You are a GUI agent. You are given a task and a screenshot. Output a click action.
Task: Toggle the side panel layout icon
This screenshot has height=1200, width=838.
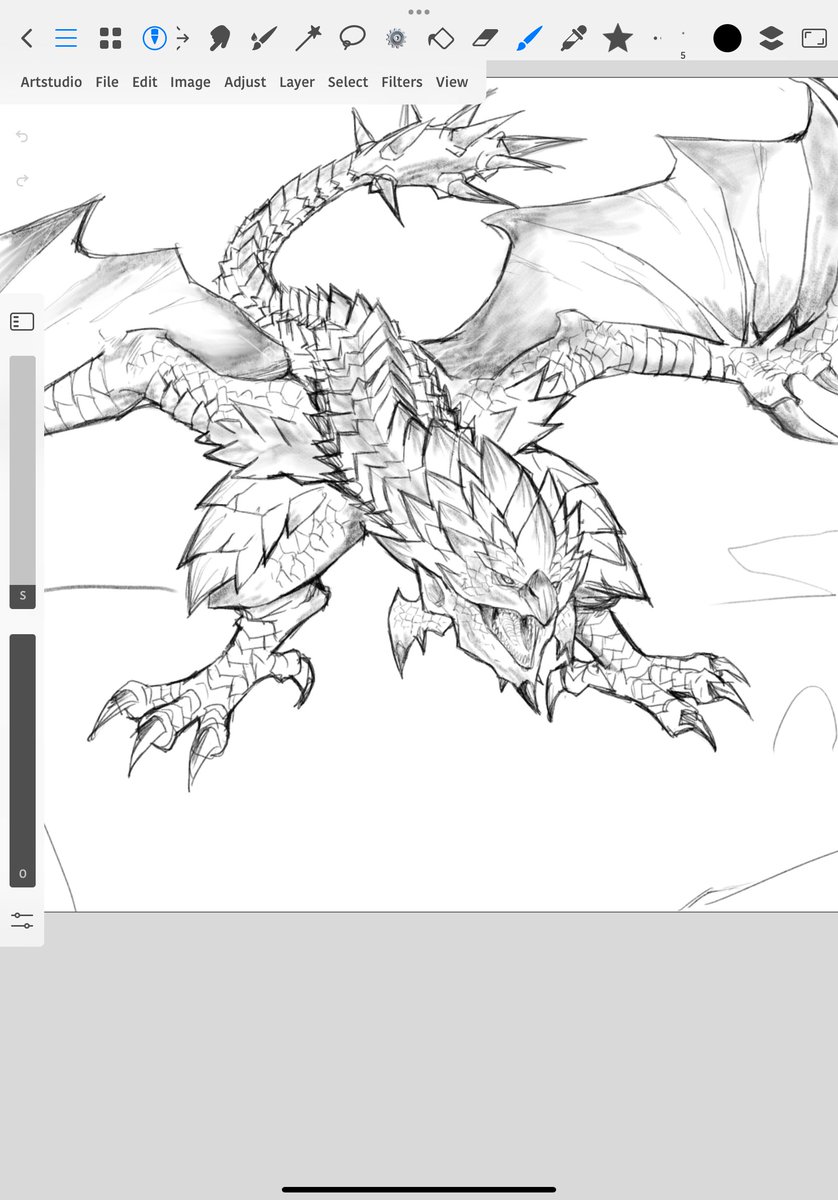pos(22,322)
